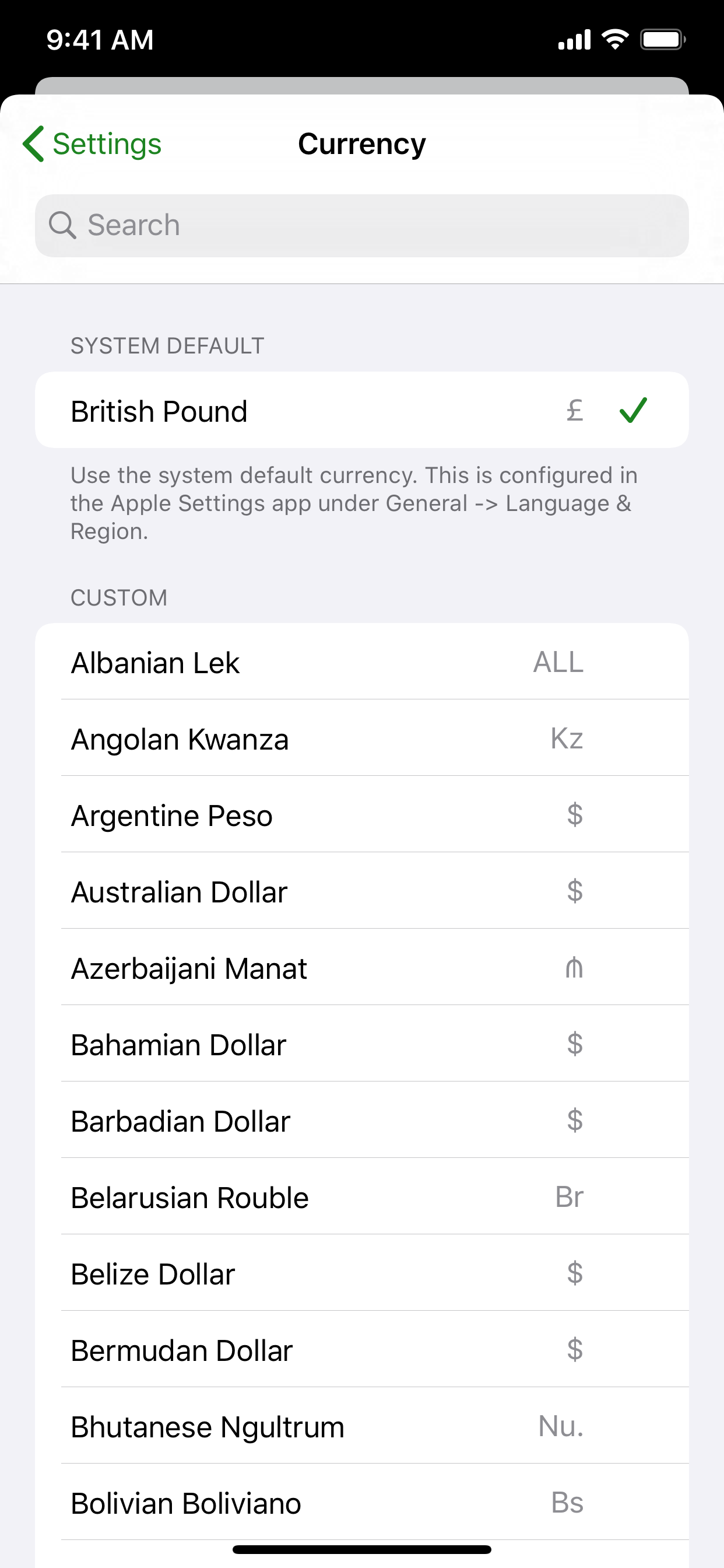The width and height of the screenshot is (724, 1568).
Task: Select Belarusian Rouble row
Action: pyautogui.click(x=362, y=1196)
